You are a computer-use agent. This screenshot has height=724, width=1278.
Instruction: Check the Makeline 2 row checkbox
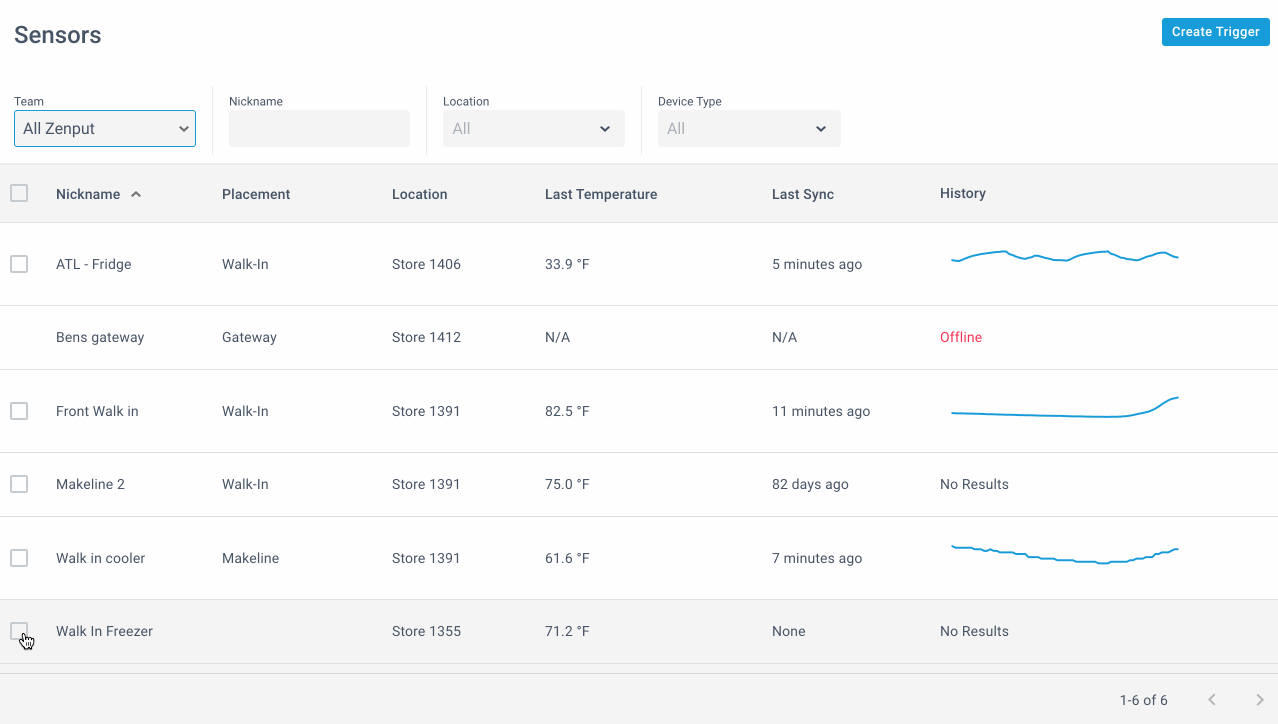19,484
